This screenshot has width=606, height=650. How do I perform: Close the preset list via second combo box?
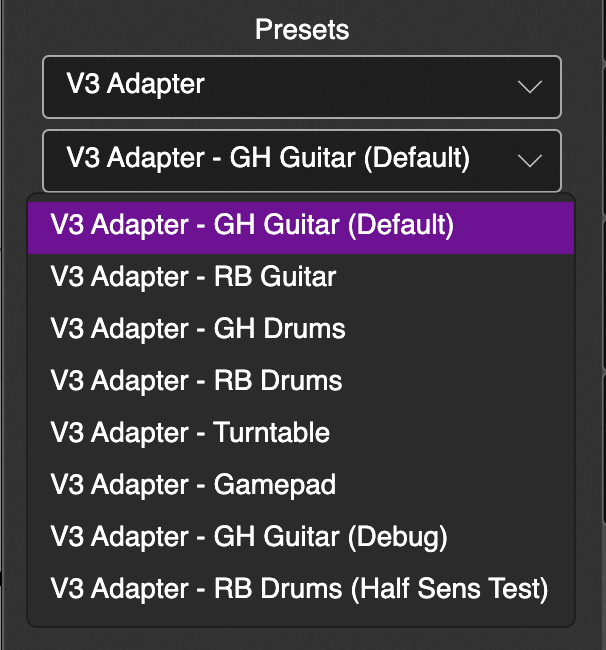[300, 159]
